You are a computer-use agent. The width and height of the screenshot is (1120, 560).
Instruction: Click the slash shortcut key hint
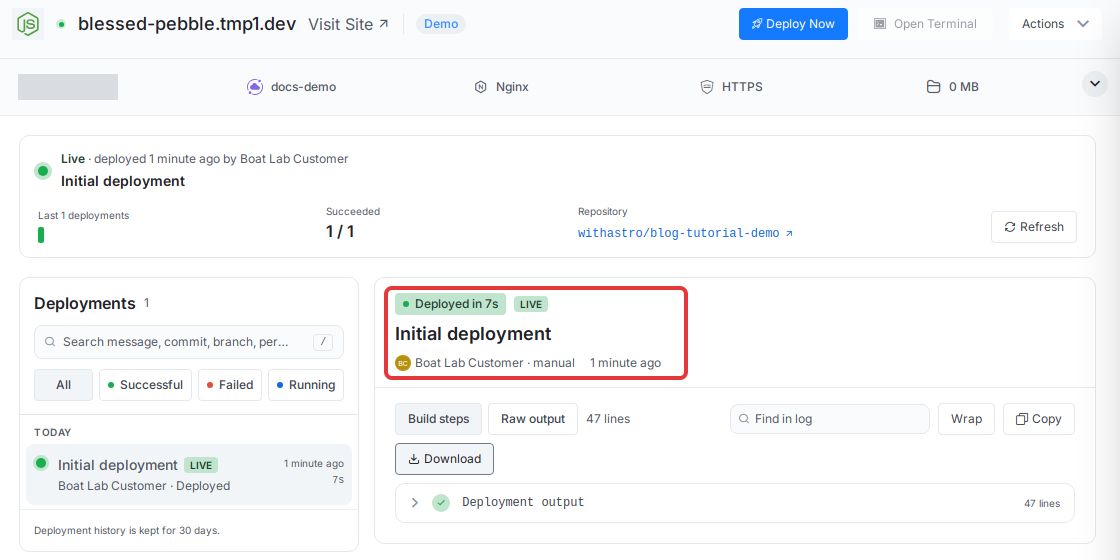(323, 342)
